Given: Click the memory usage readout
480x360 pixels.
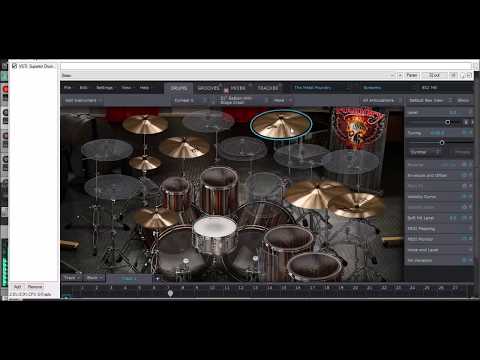Looking at the screenshot, I should [429, 88].
